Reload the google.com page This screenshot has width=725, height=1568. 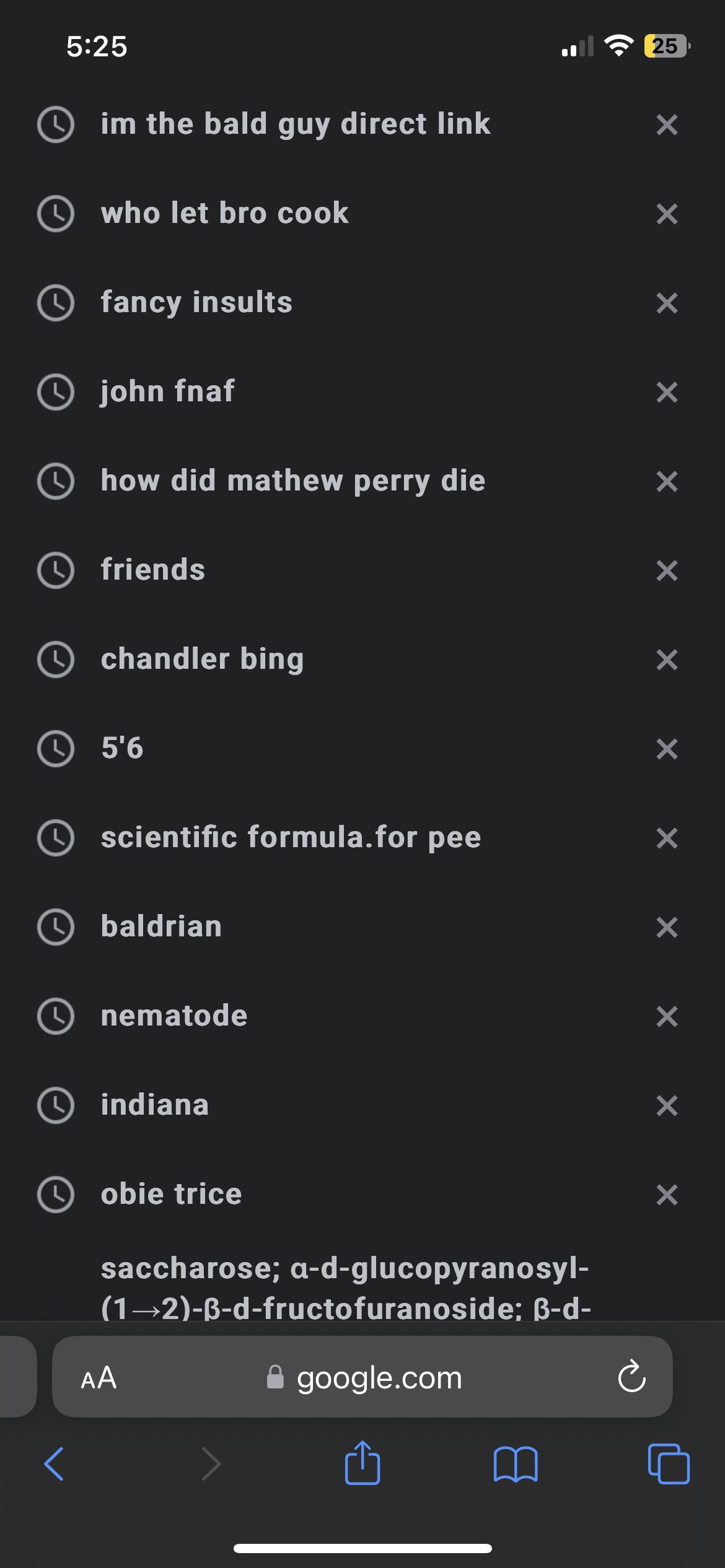point(631,1377)
